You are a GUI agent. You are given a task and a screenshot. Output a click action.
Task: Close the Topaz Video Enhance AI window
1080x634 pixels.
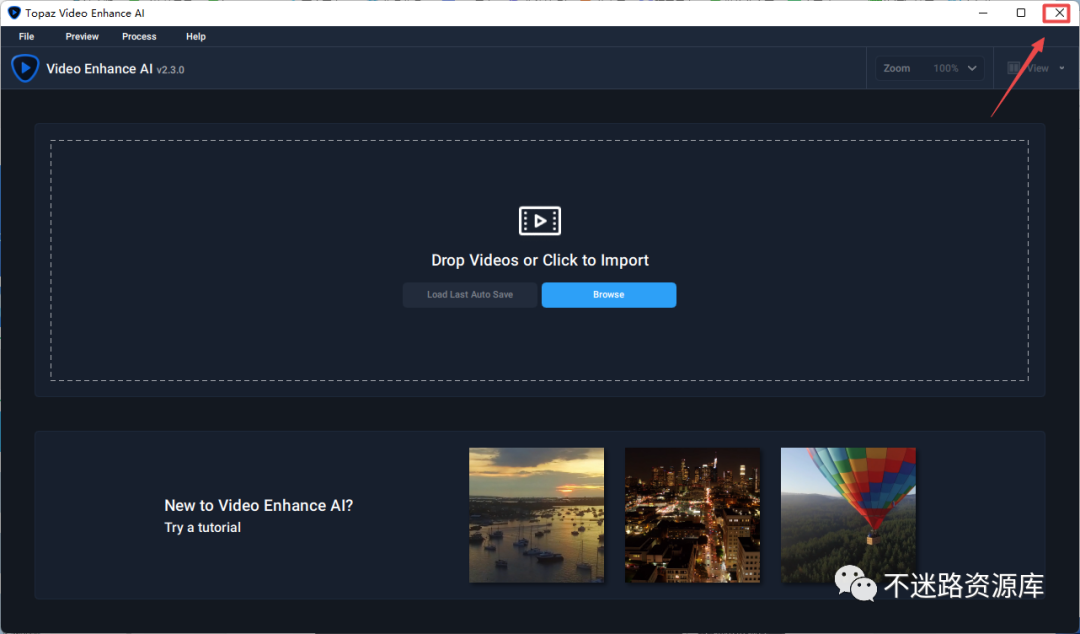[x=1059, y=13]
